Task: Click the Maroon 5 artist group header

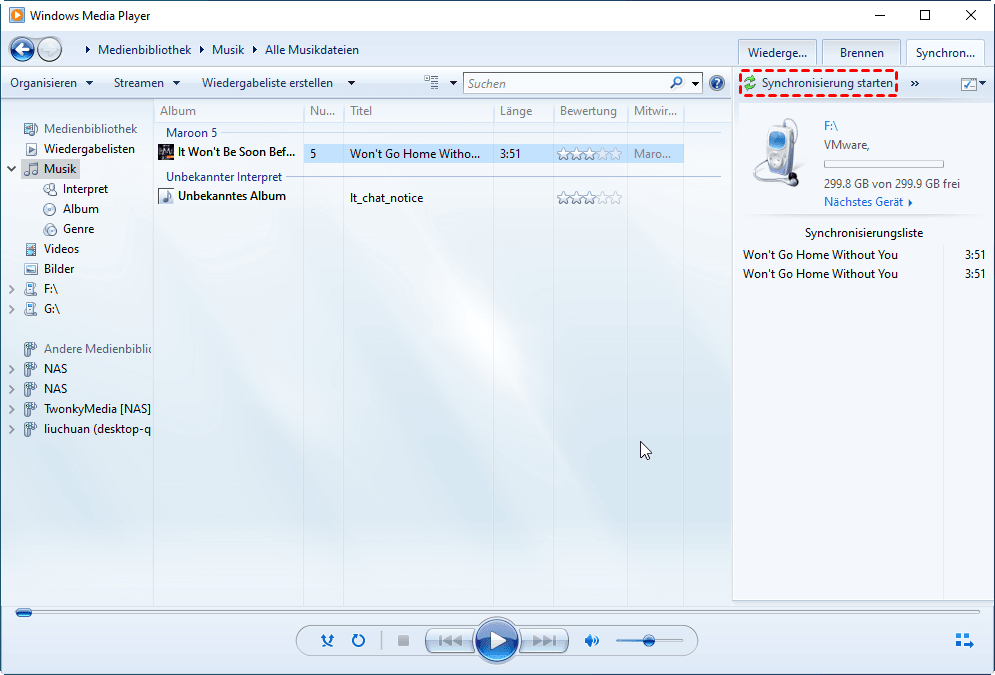Action: point(192,133)
